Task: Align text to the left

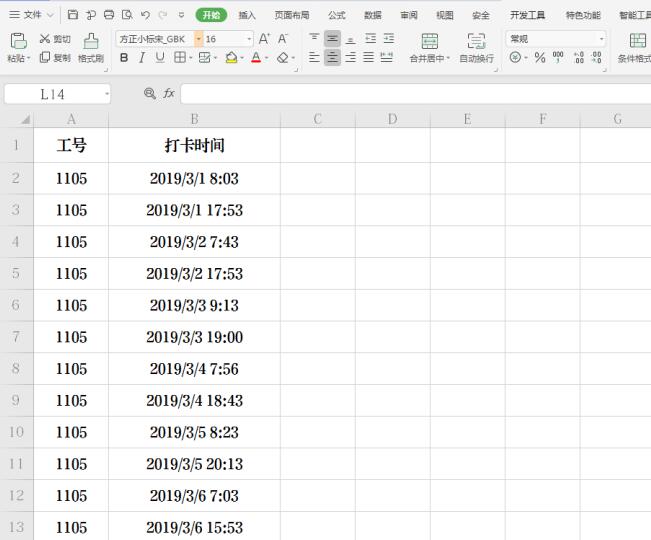Action: 314,57
